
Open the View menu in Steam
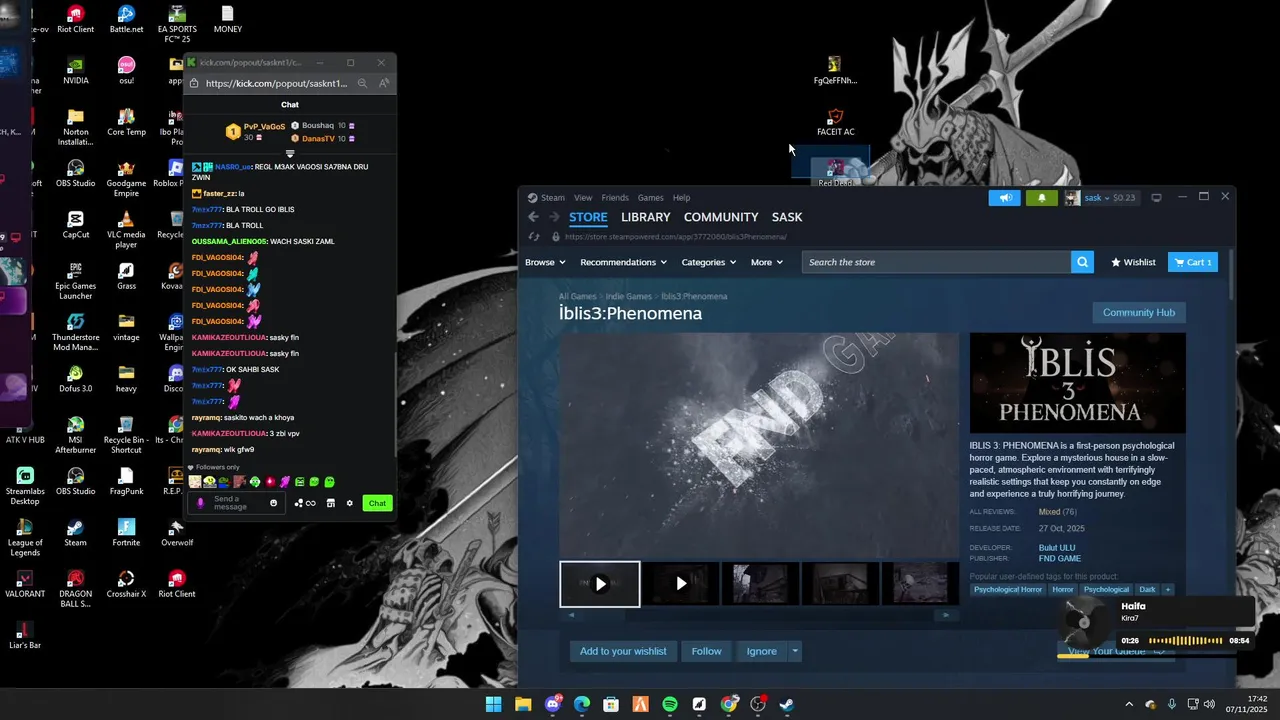coord(583,198)
